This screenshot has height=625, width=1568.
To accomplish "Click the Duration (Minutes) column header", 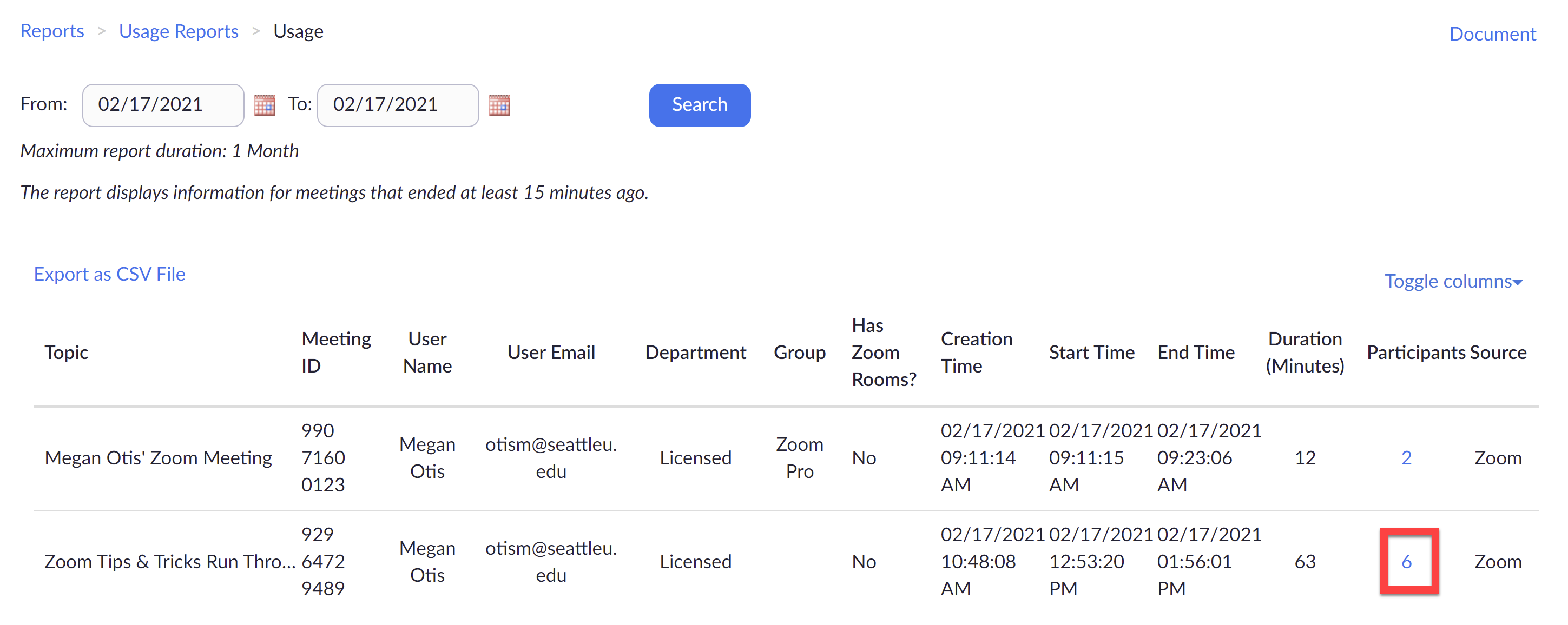I will click(1305, 351).
